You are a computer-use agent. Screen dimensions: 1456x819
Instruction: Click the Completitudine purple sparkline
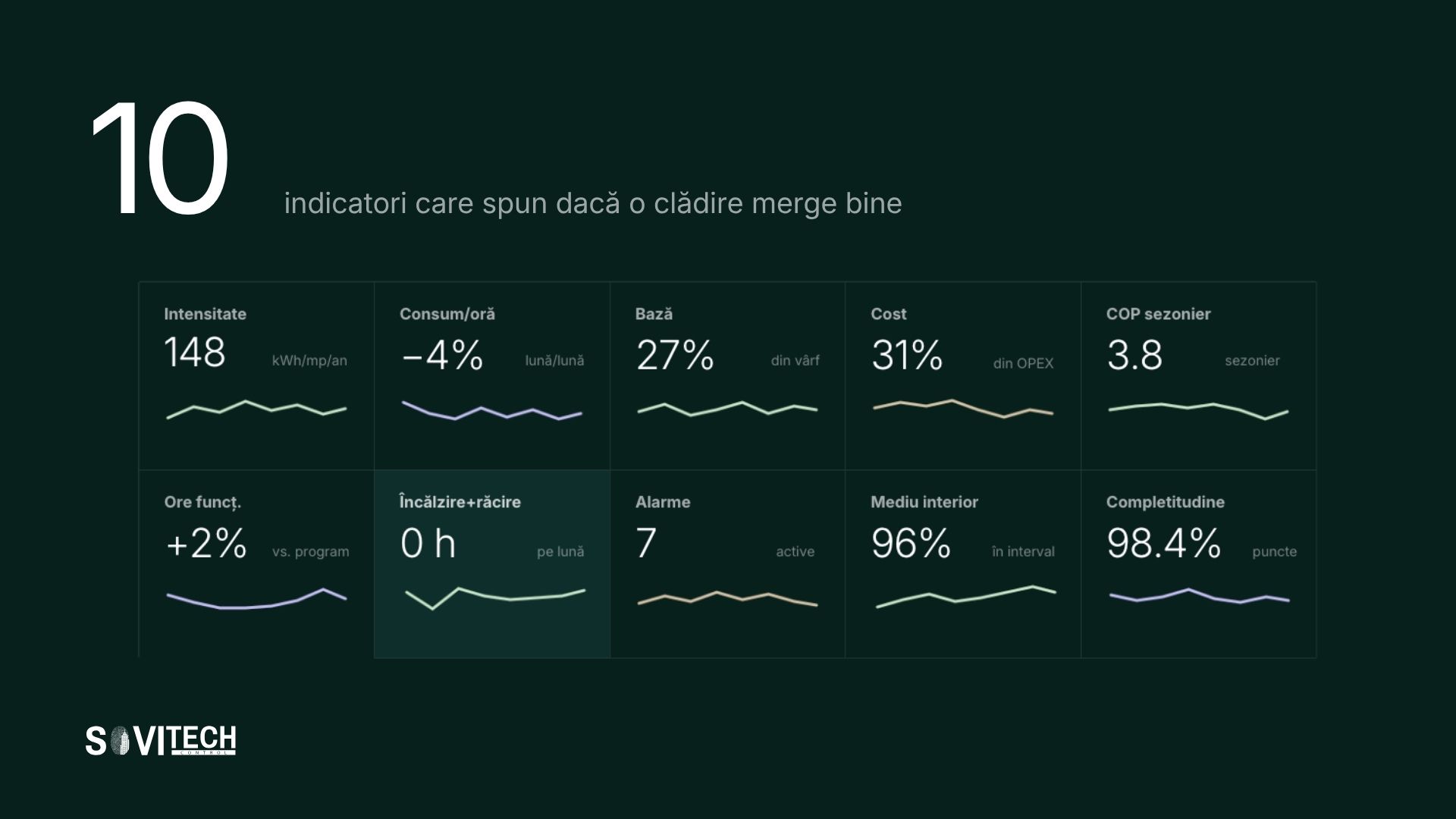coord(1199,596)
